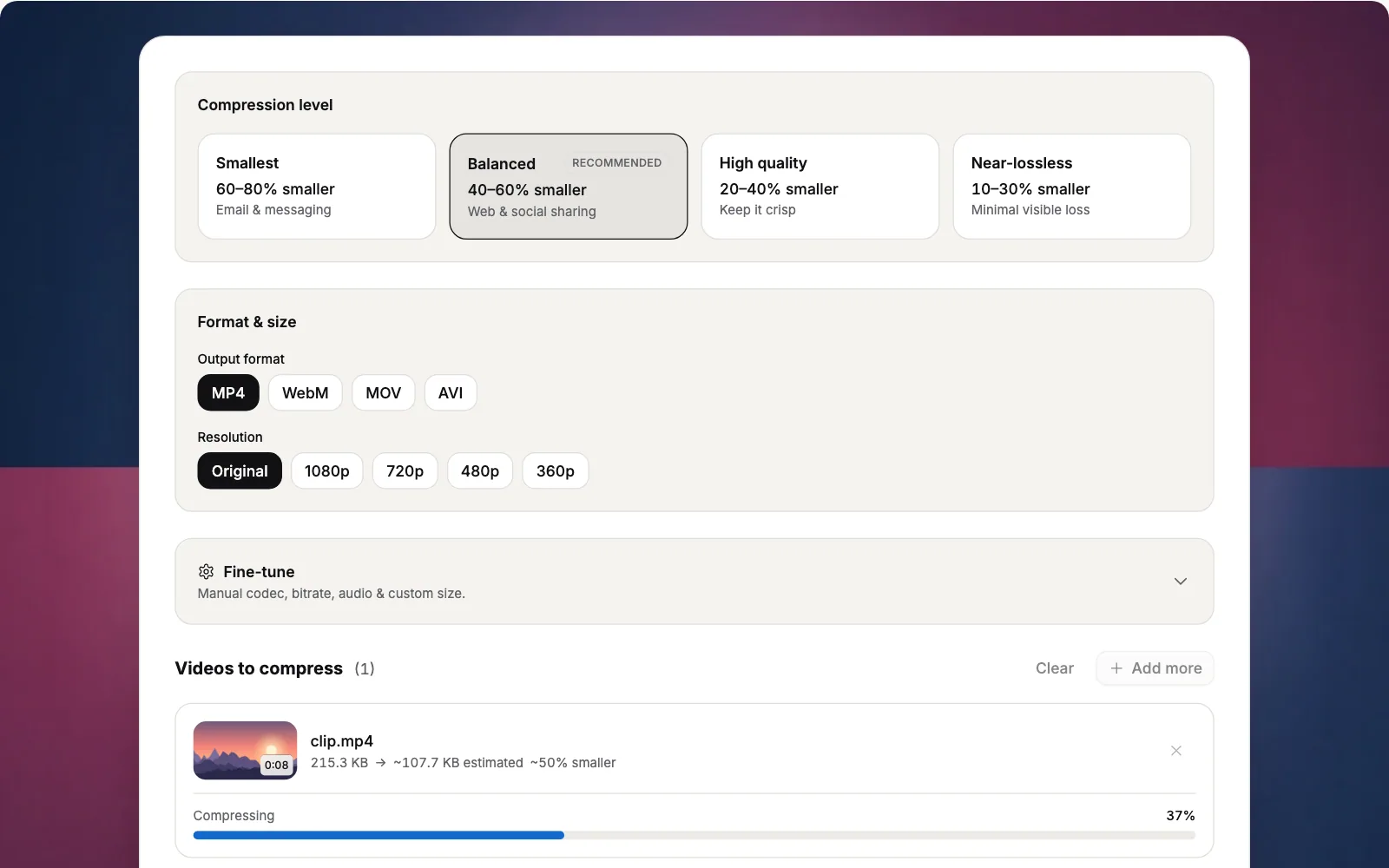Viewport: 1389px width, 868px height.
Task: Click the clip.mp4 file name
Action: [x=342, y=741]
